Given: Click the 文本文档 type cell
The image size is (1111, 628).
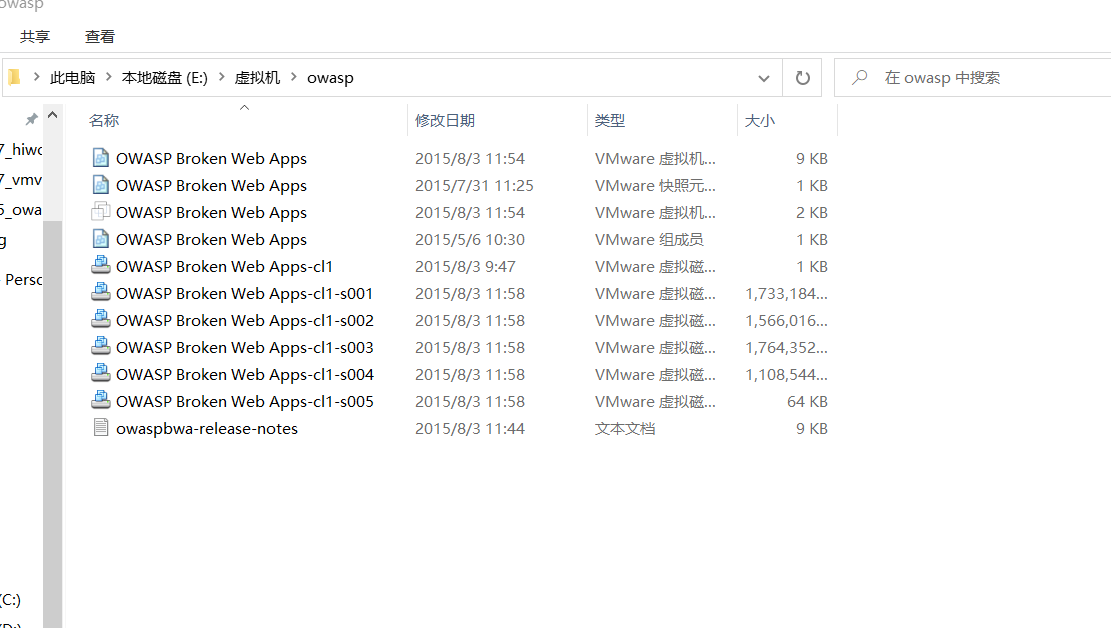Looking at the screenshot, I should [x=625, y=428].
